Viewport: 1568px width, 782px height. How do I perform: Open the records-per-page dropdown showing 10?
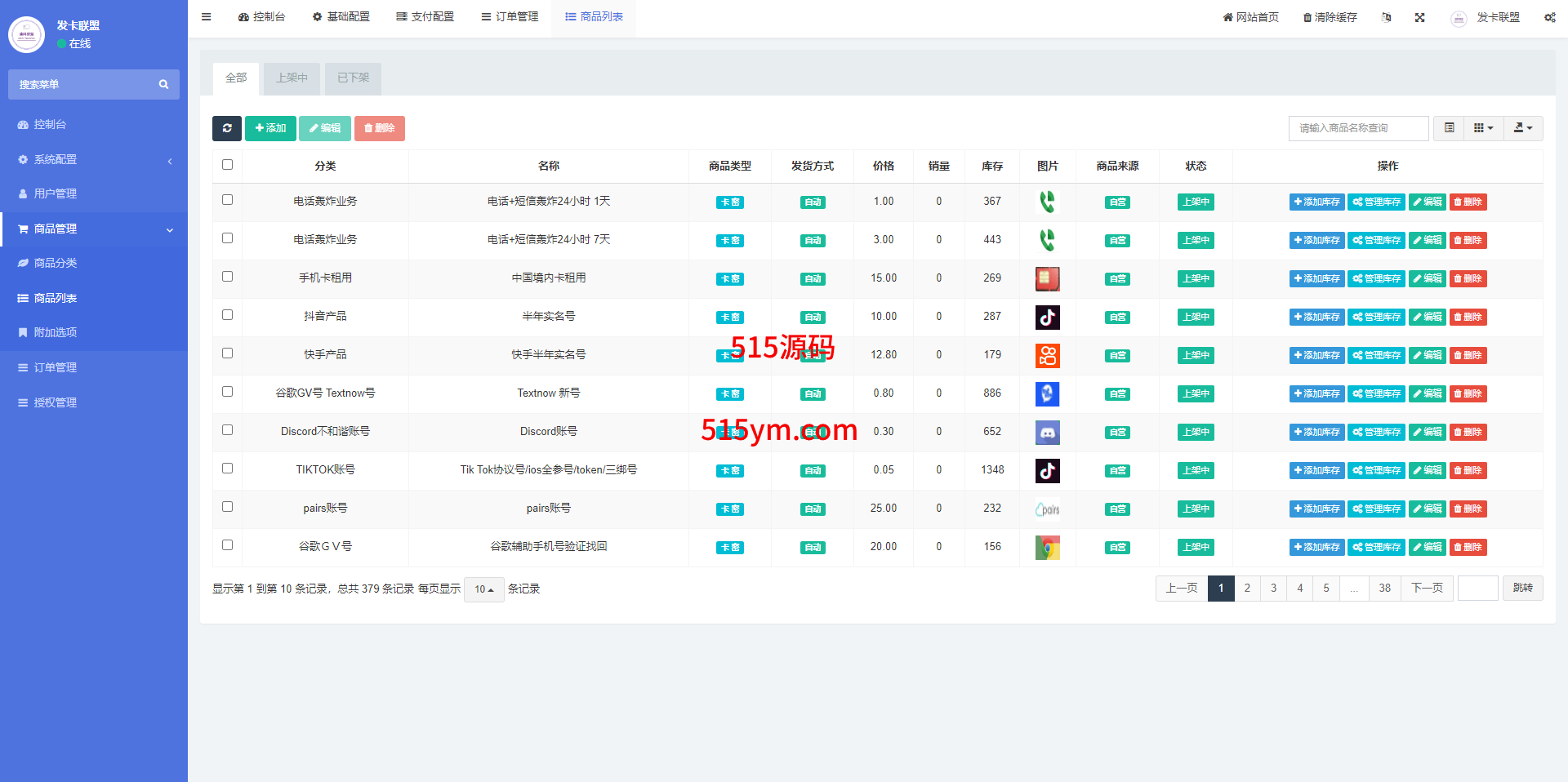point(484,589)
